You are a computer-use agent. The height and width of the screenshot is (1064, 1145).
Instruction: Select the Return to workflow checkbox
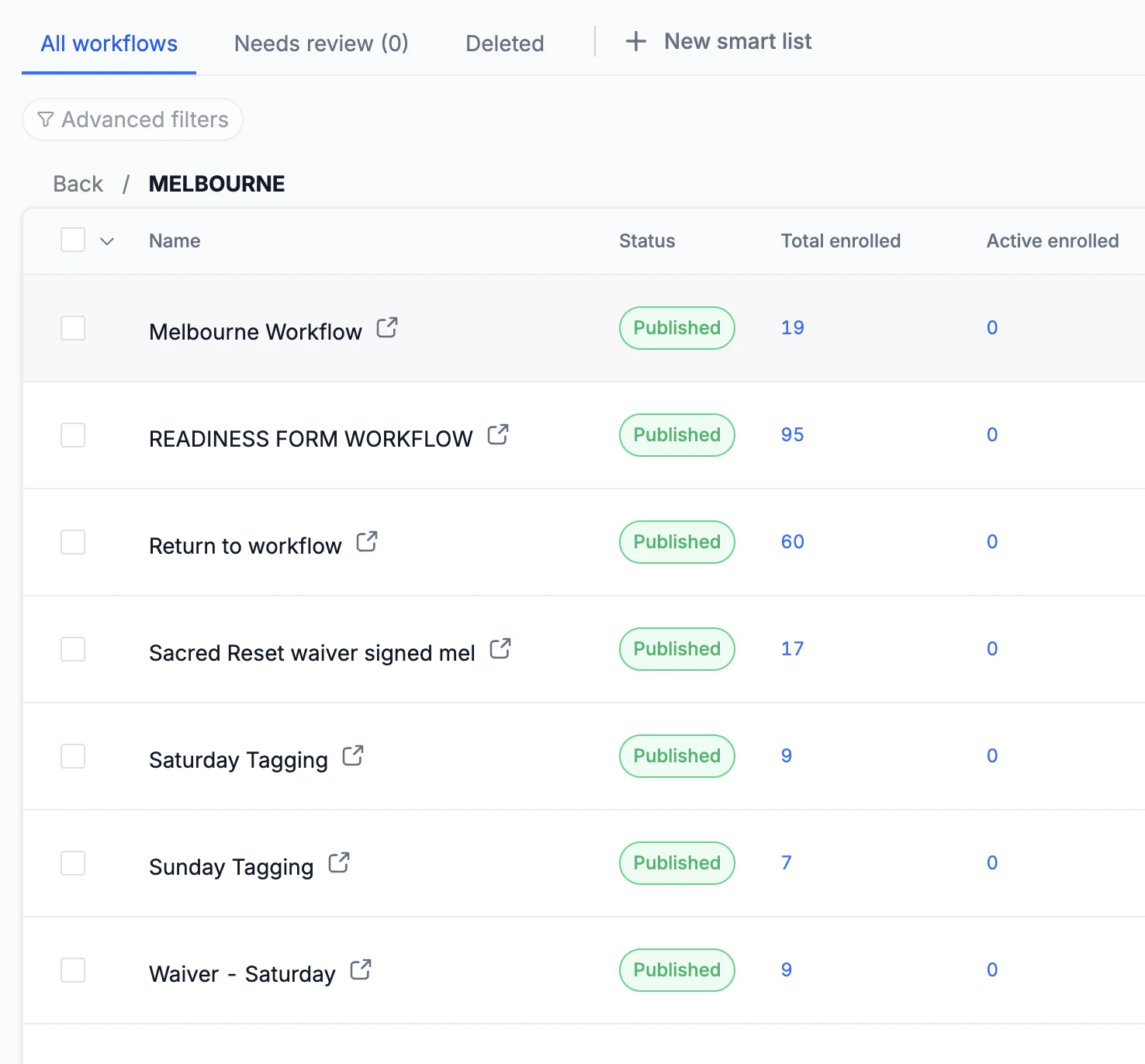[x=73, y=542]
